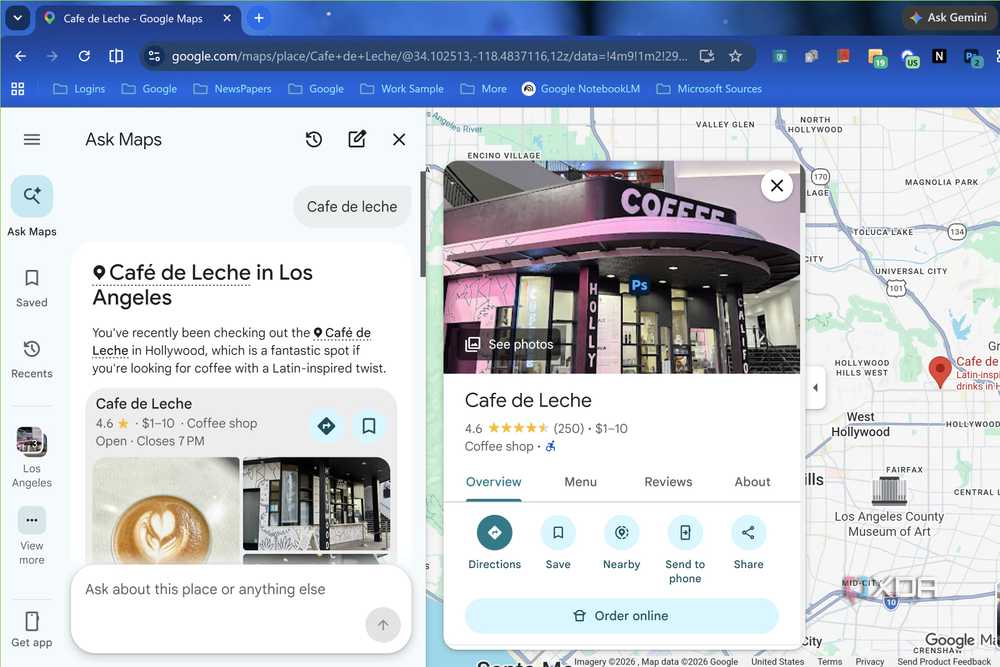1000x667 pixels.
Task: Open a new browser tab
Action: coord(259,18)
